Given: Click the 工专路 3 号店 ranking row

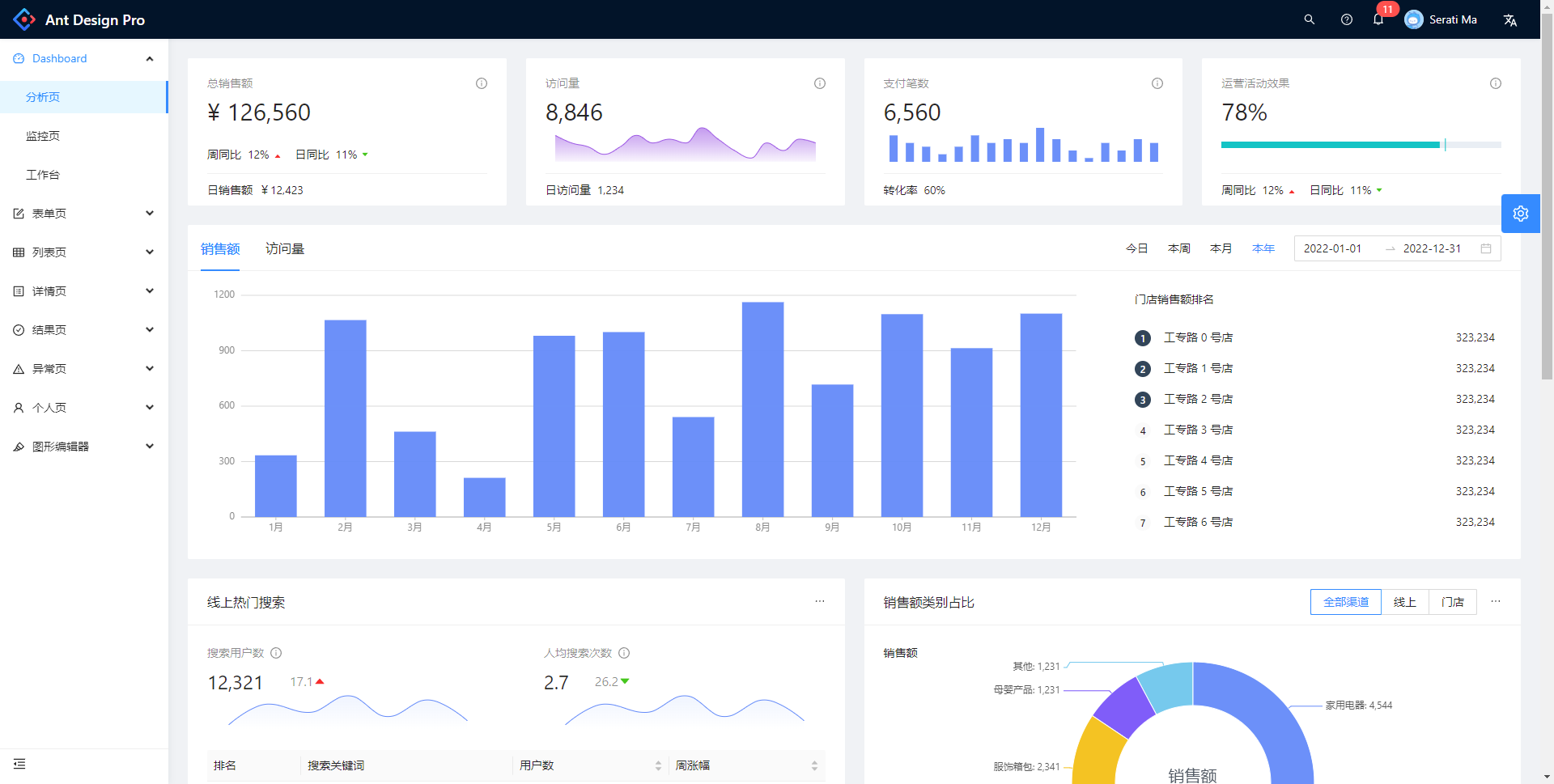Looking at the screenshot, I should 1314,430.
